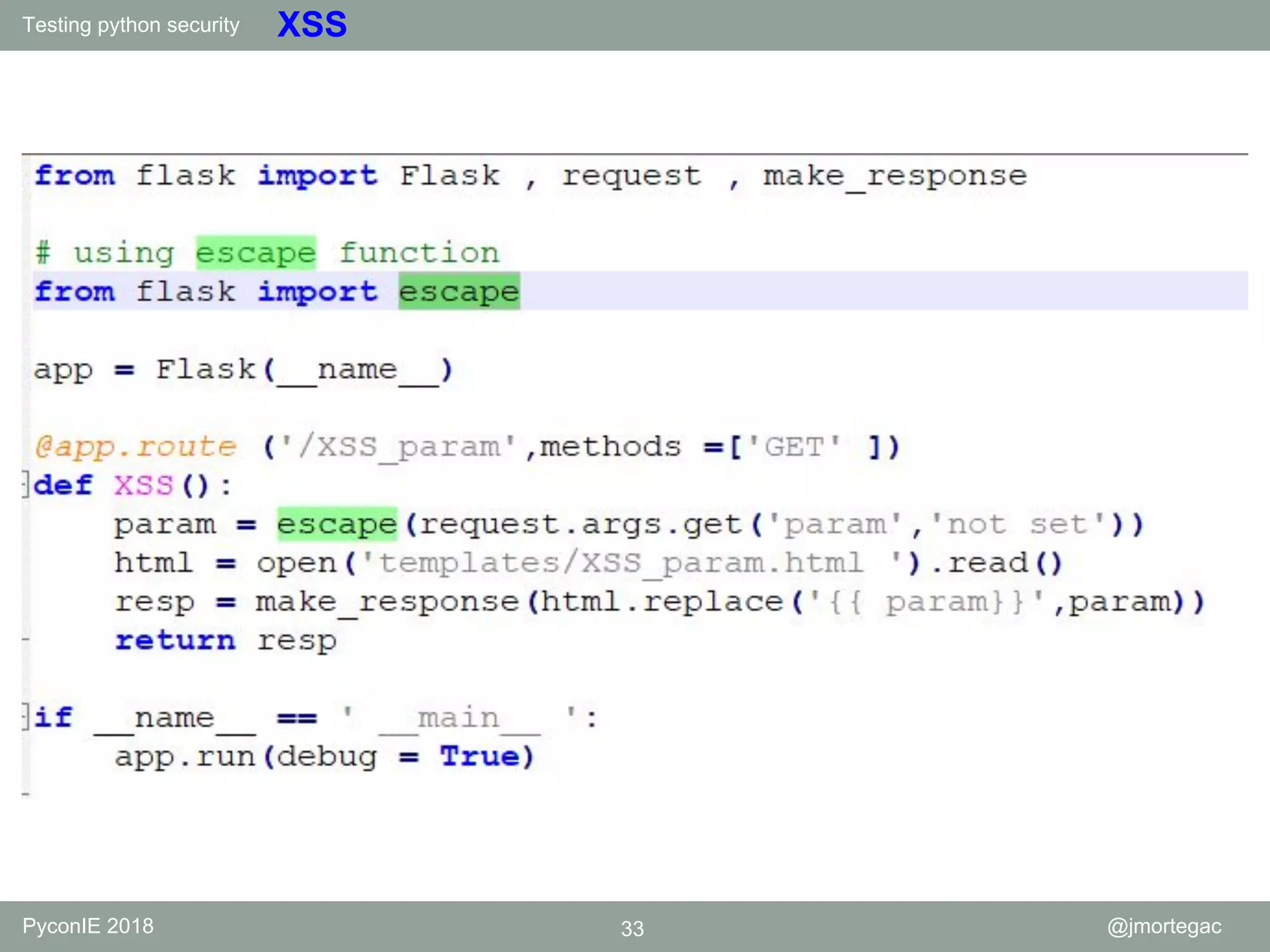The image size is (1270, 952).
Task: Click 'escape' in 'from flask import escape'
Action: [459, 291]
